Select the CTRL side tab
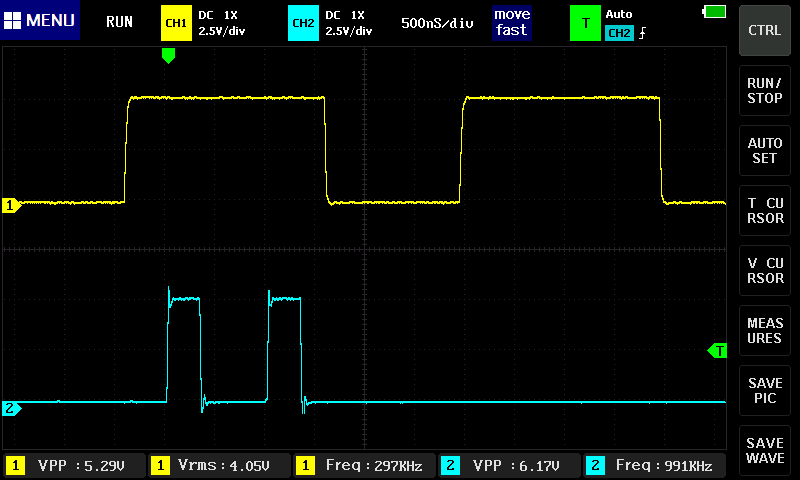 [x=765, y=30]
